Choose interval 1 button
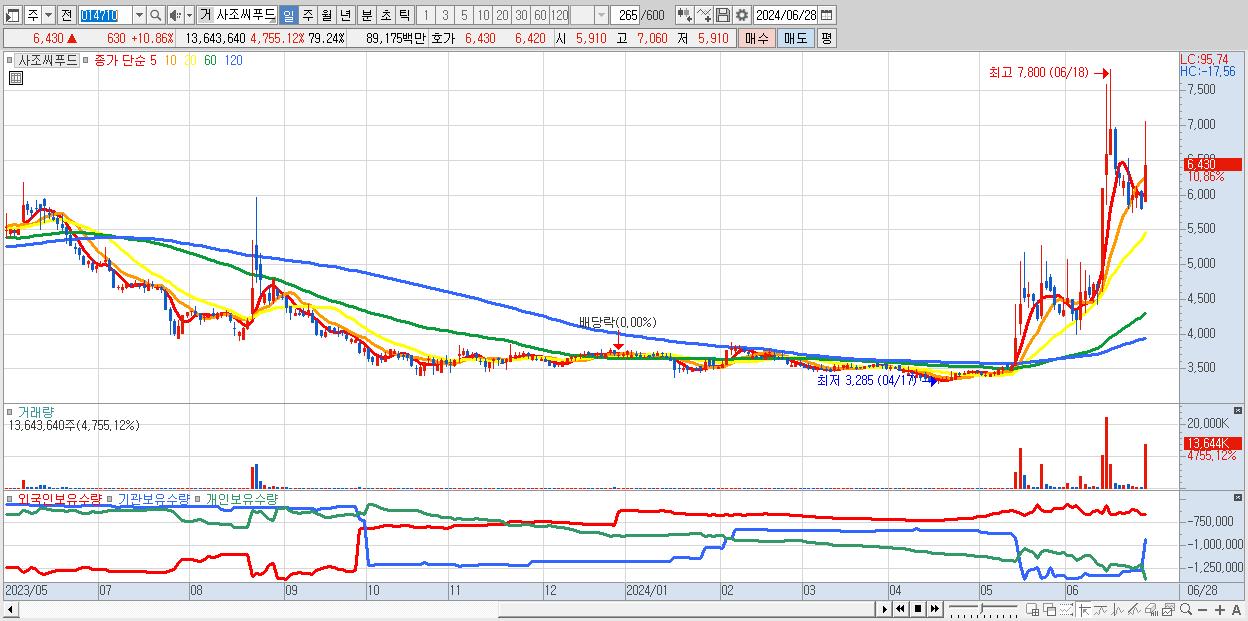The image size is (1248, 621). [426, 15]
